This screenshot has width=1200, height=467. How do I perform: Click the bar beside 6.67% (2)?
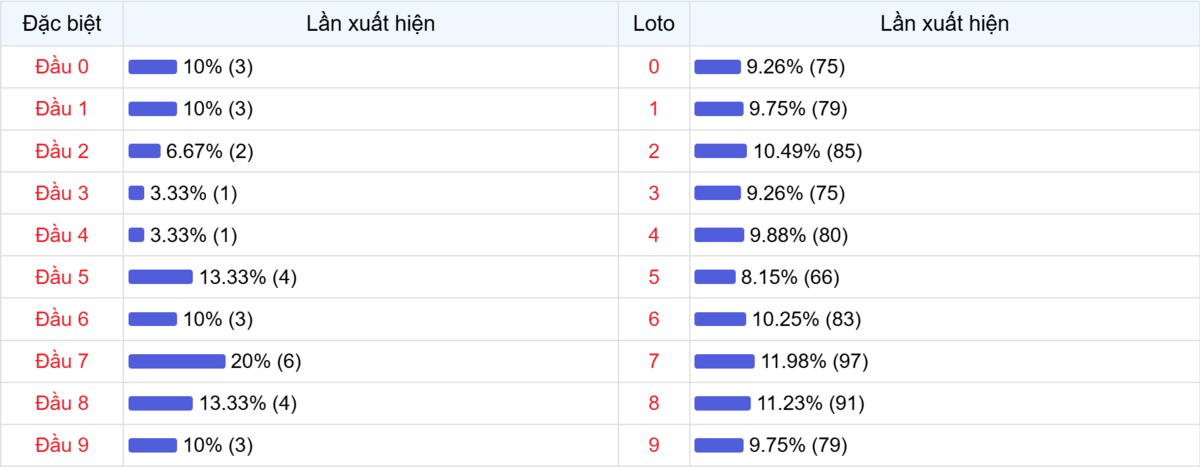tap(144, 151)
